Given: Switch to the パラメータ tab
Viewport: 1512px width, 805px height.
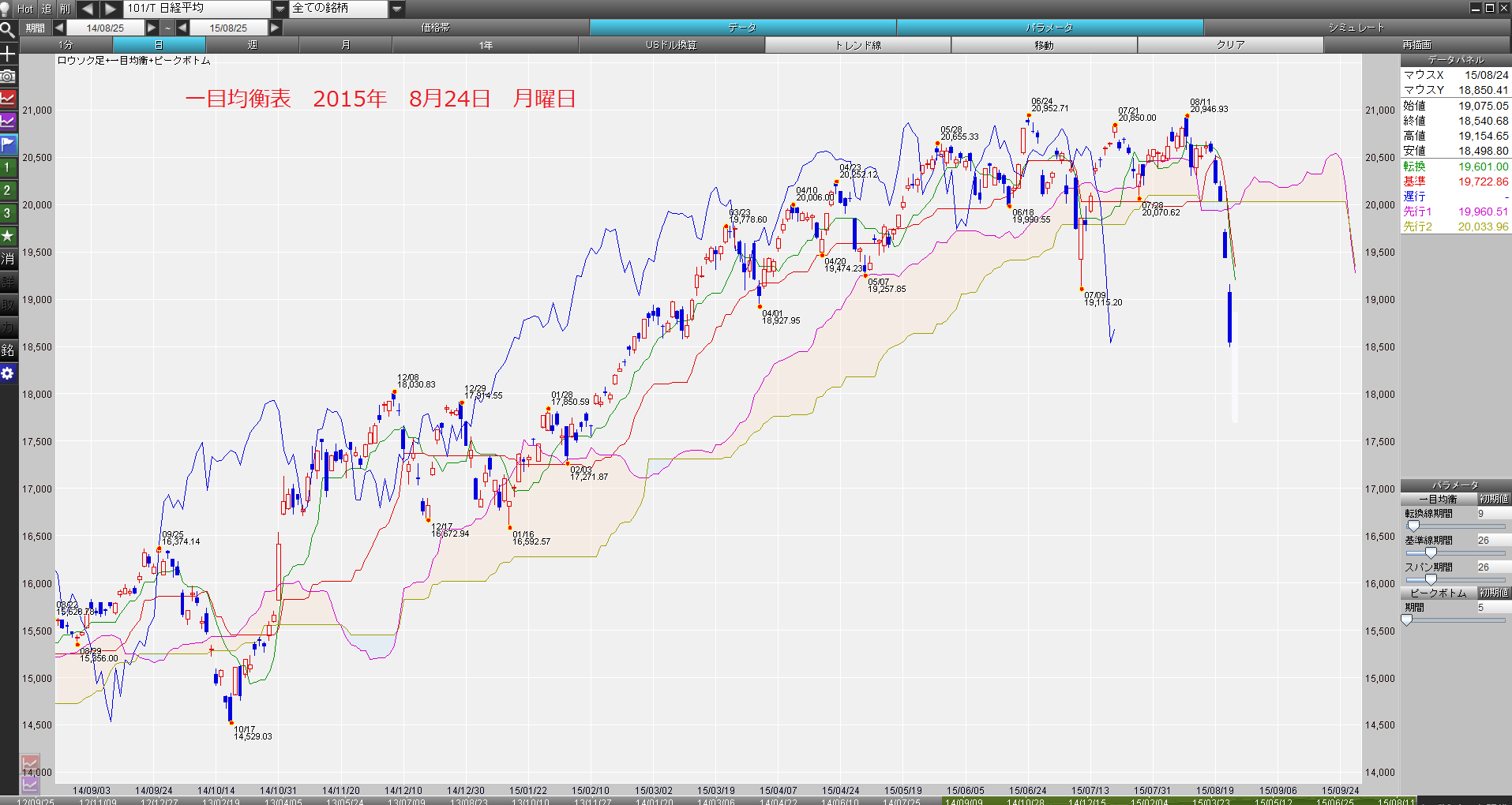Looking at the screenshot, I should coord(1049,28).
